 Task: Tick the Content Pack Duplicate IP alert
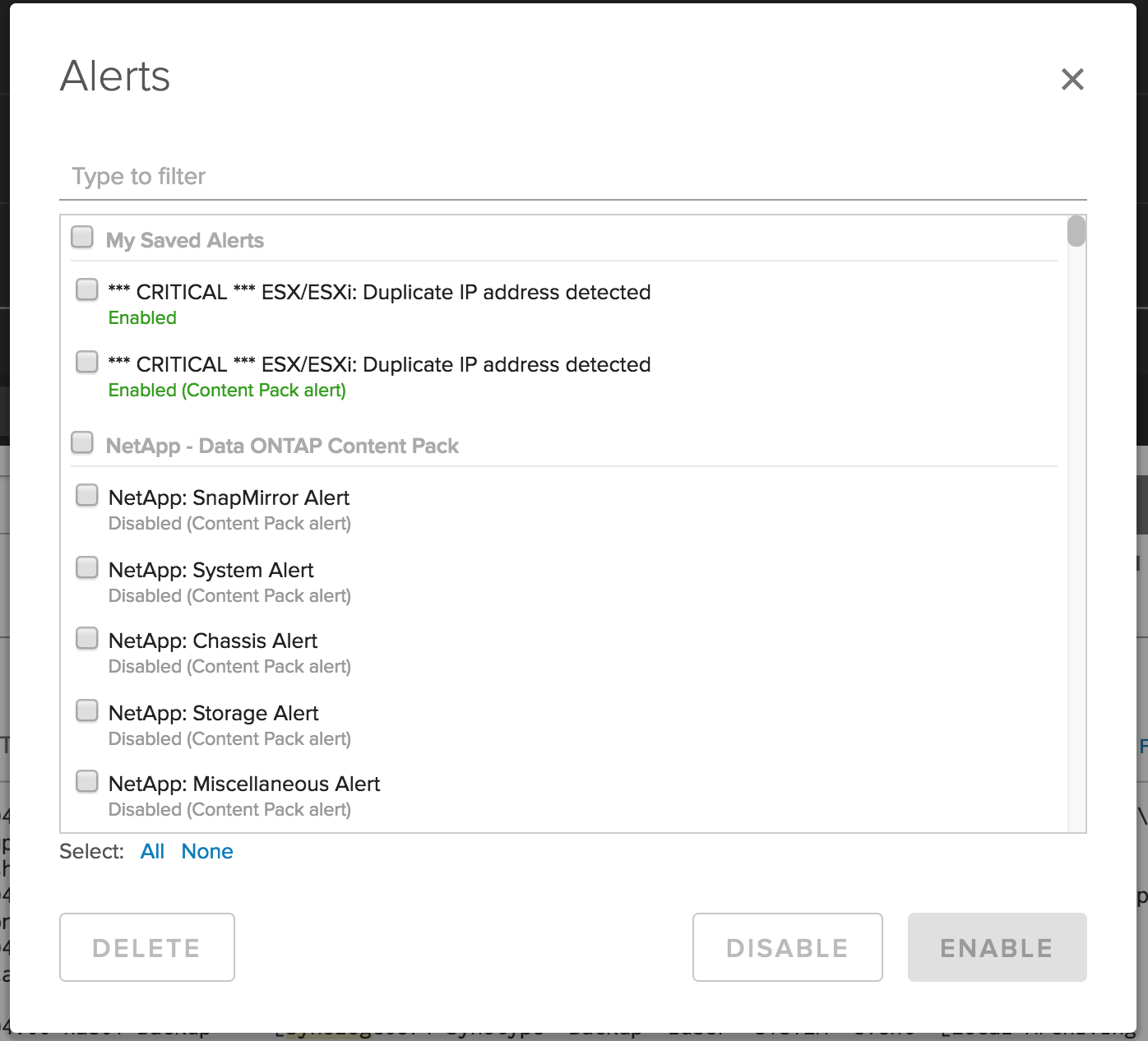(87, 362)
